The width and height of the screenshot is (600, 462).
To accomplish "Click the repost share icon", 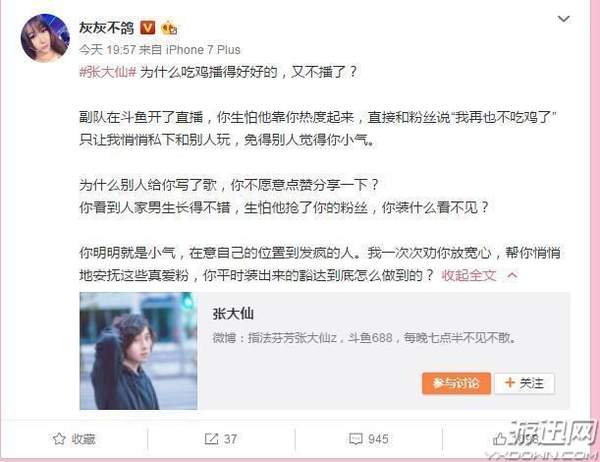I will pos(211,439).
